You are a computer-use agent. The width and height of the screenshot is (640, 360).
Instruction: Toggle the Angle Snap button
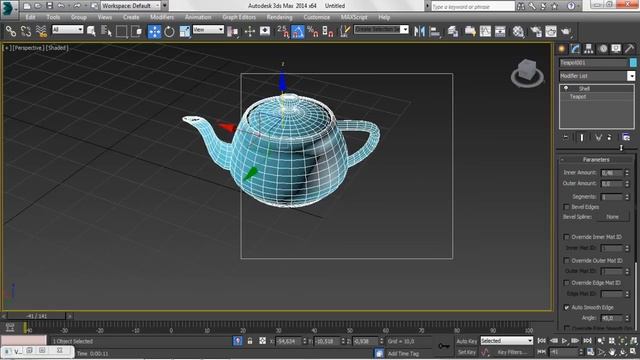(x=298, y=31)
